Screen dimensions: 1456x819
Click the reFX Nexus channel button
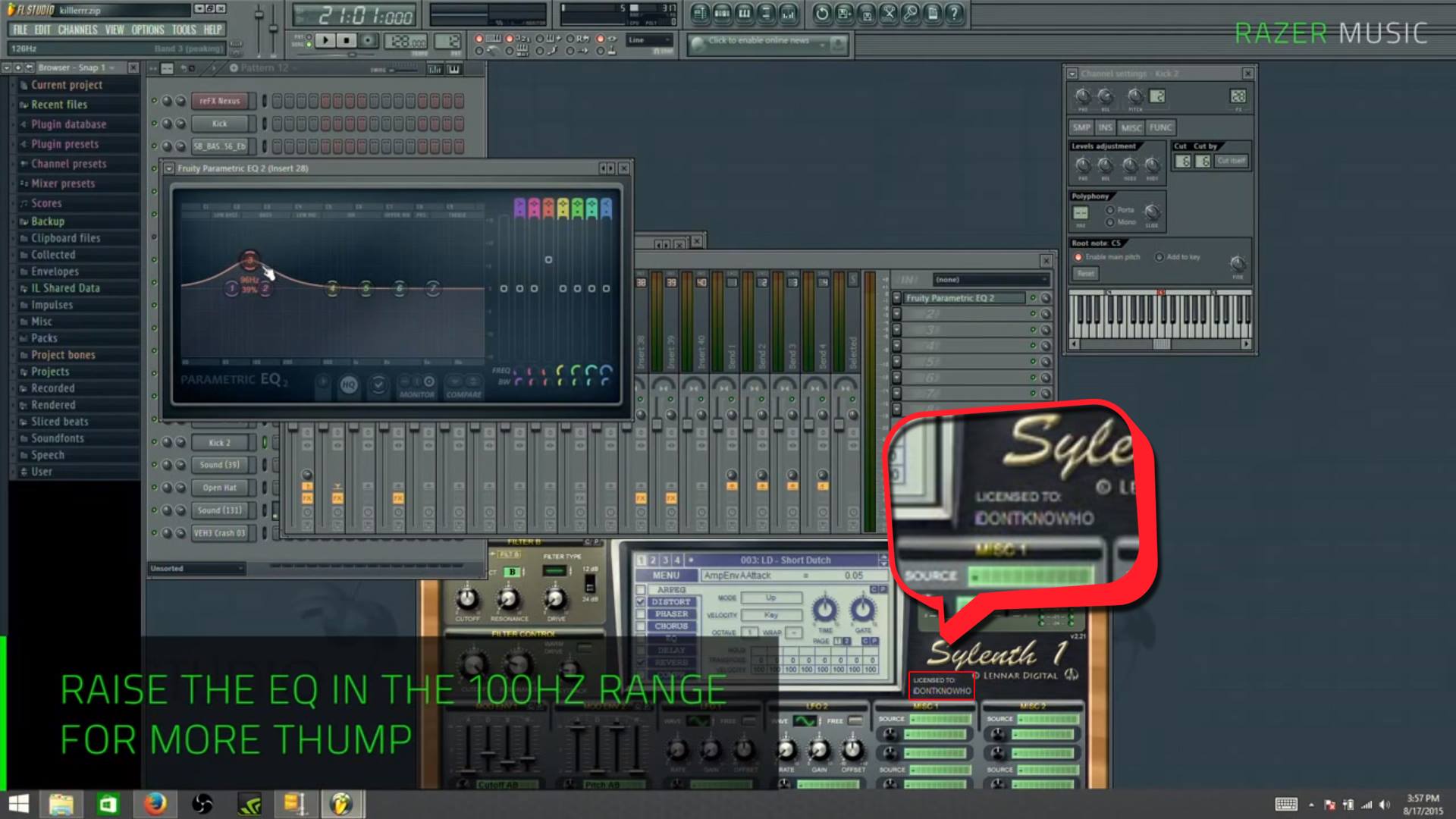pyautogui.click(x=220, y=101)
